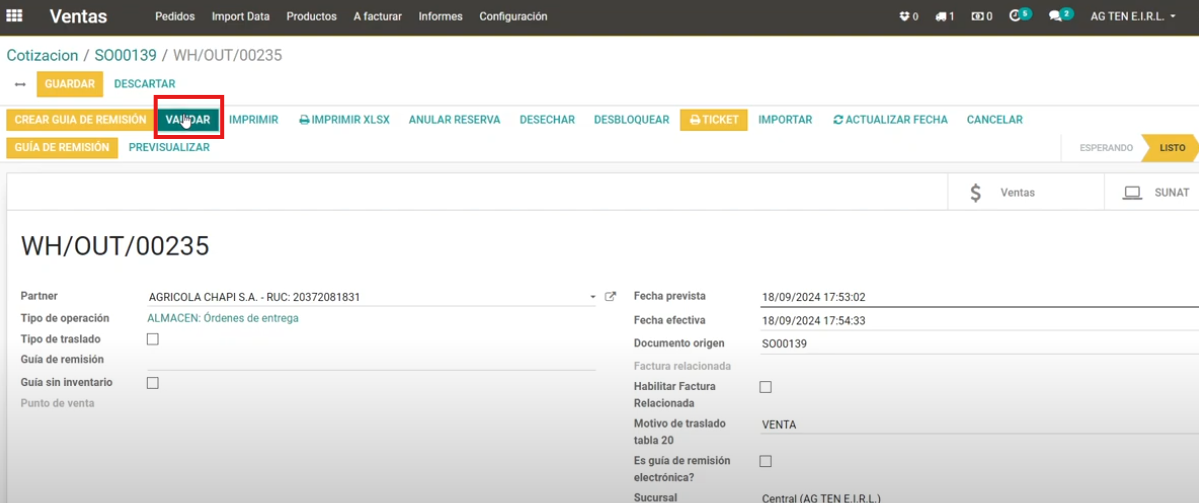Viewport: 1199px width, 503px height.
Task: Click the Dropbox counter icon in top bar
Action: tap(908, 17)
